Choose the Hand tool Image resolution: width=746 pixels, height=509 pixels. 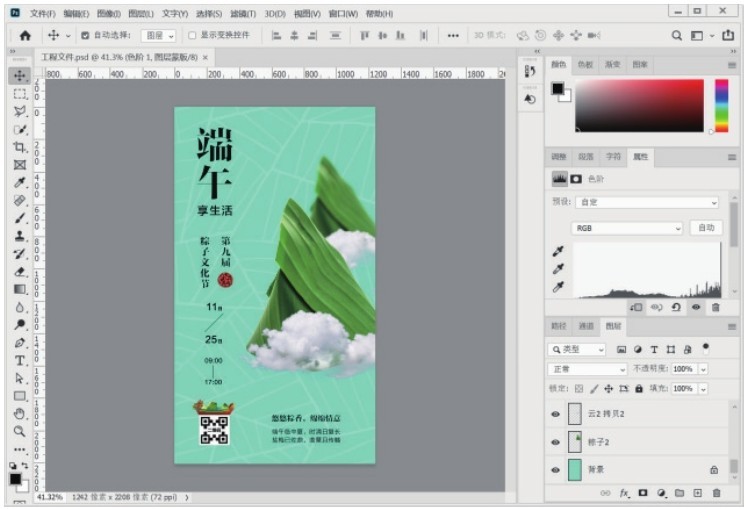point(19,413)
